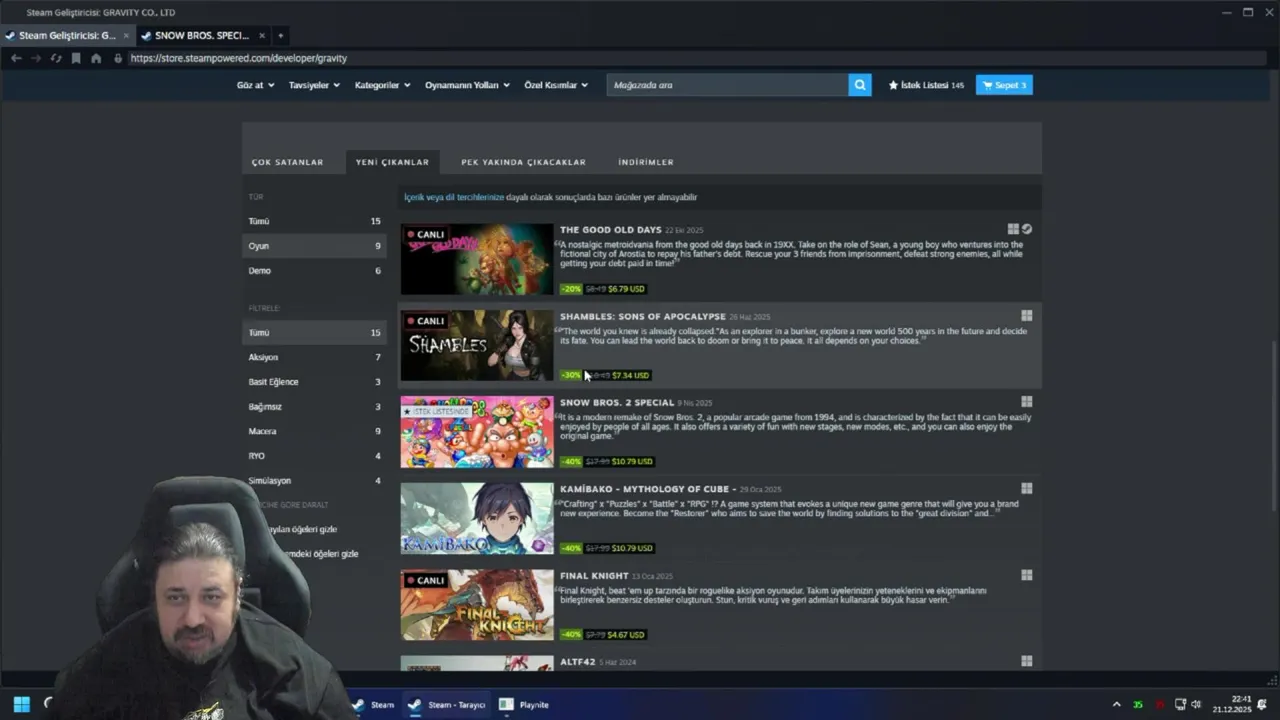1280x720 pixels.
Task: Click the green 35 tray indicator
Action: click(x=1138, y=705)
